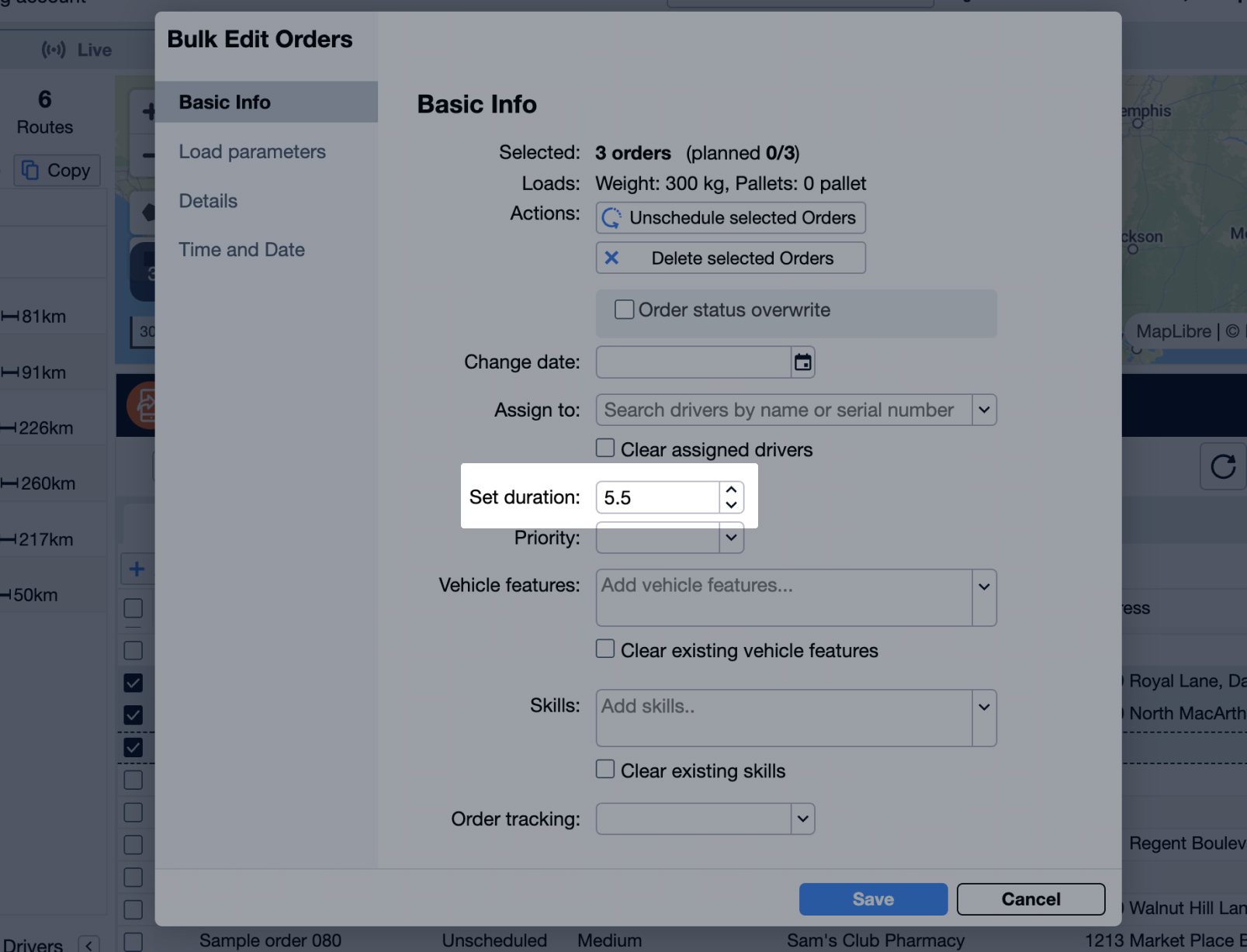Expand the Assign to drivers dropdown
1247x952 pixels.
coord(984,410)
